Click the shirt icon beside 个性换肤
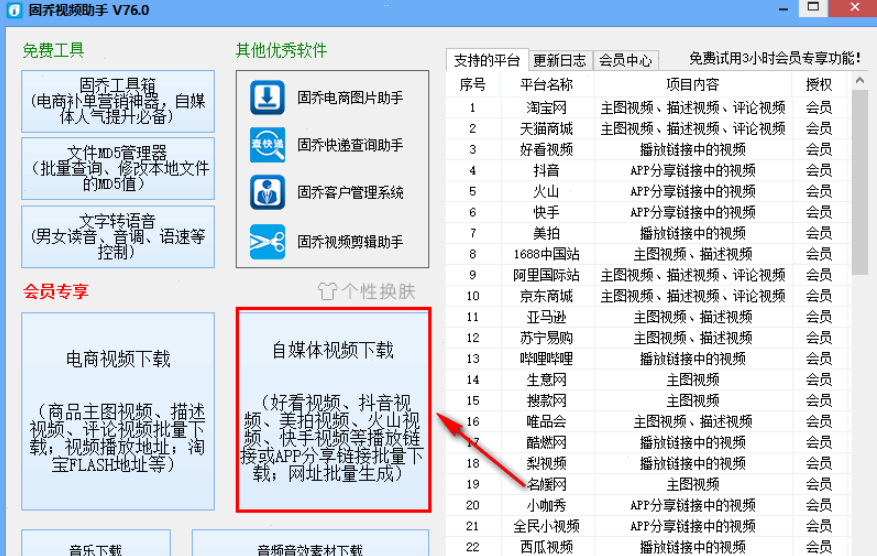This screenshot has height=556, width=877. (328, 291)
